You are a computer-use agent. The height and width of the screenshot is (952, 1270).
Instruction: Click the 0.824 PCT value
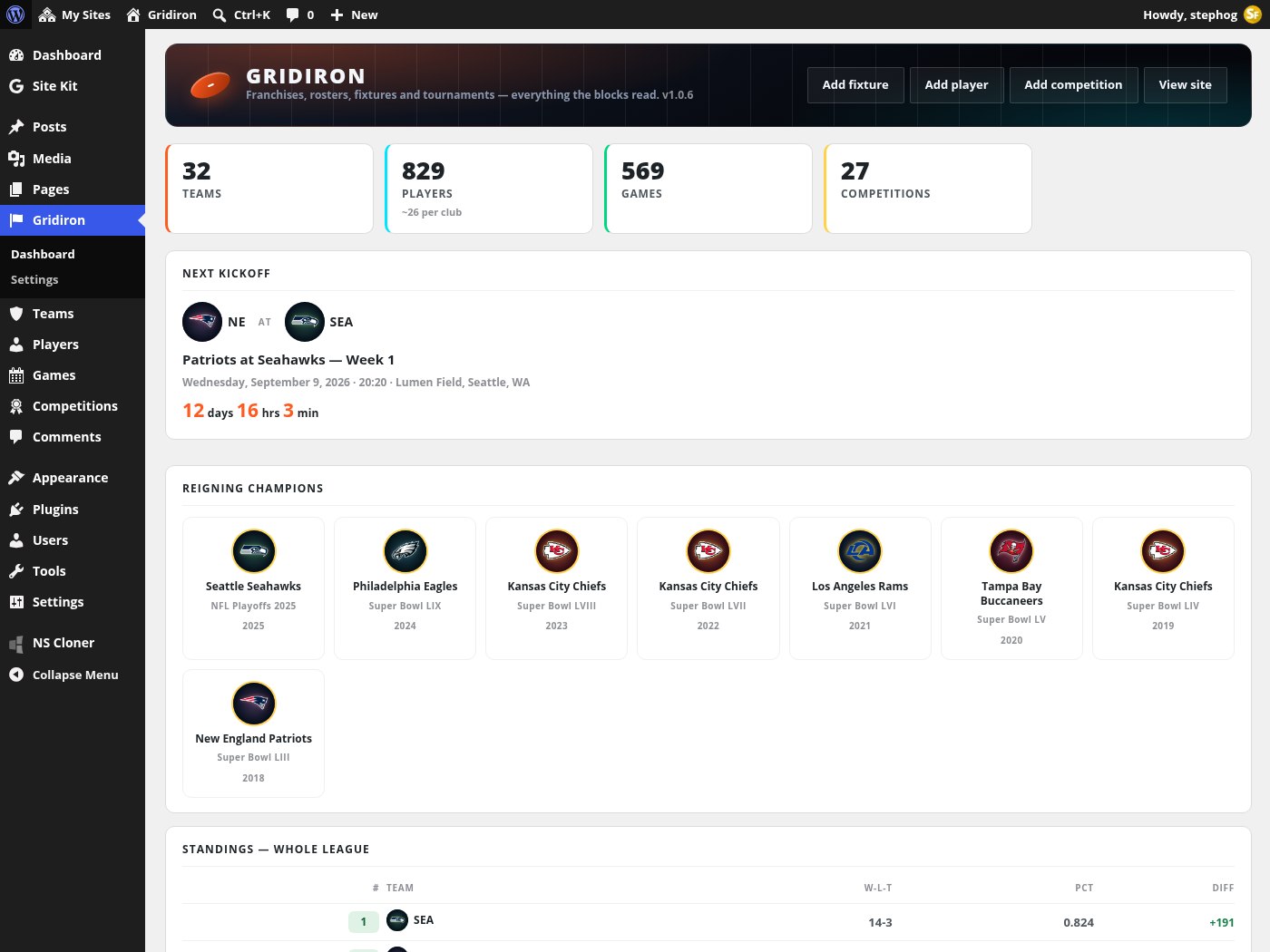[x=1079, y=923]
